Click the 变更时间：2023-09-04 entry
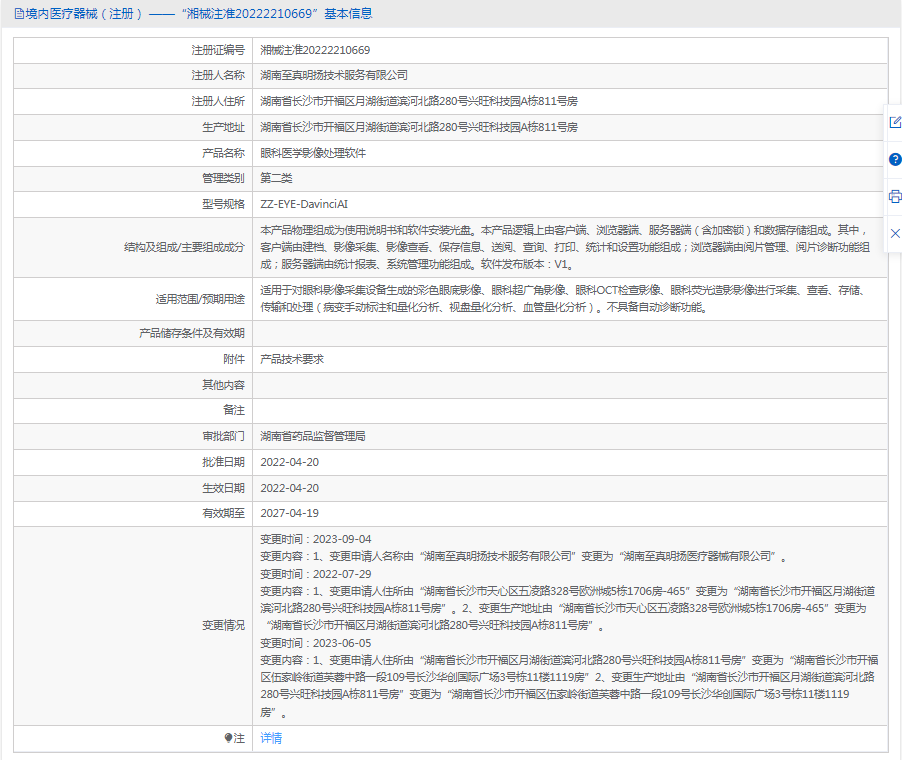This screenshot has width=902, height=760. point(315,539)
